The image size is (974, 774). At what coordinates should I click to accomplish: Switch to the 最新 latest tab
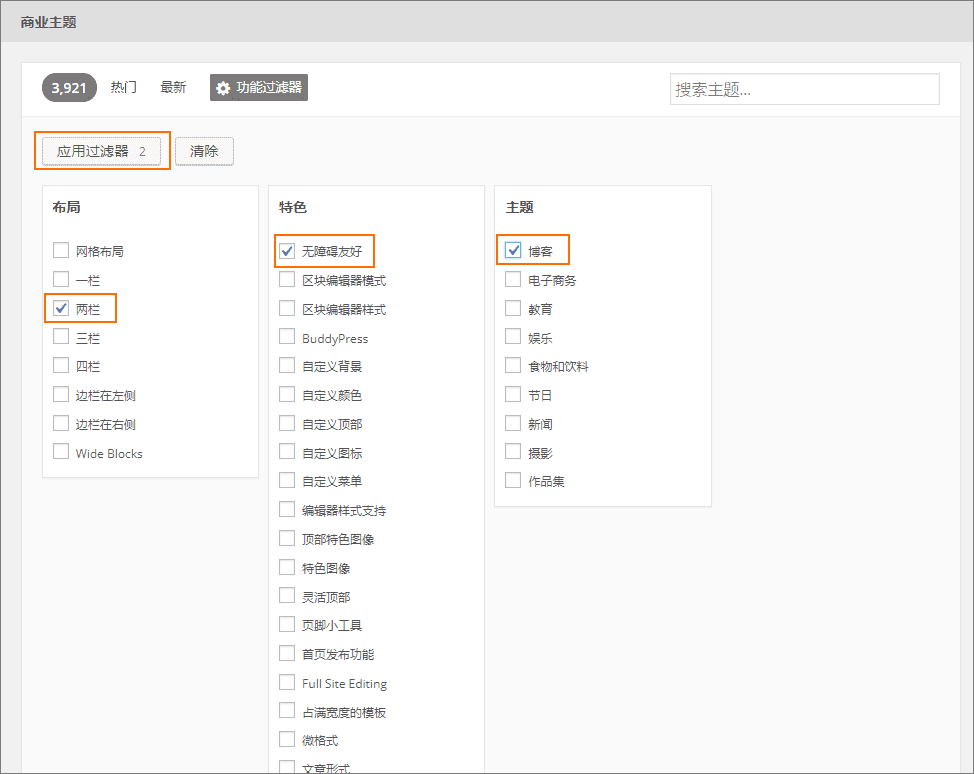(173, 88)
